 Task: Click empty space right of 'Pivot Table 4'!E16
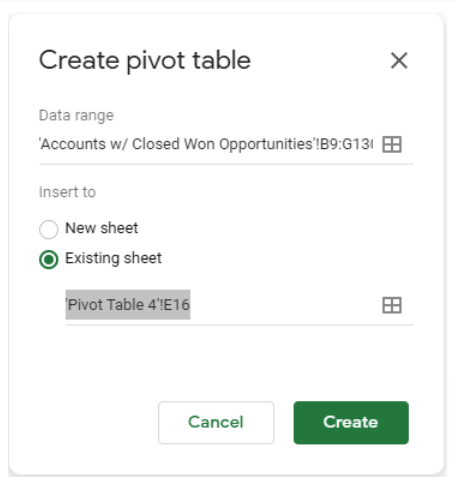[285, 305]
